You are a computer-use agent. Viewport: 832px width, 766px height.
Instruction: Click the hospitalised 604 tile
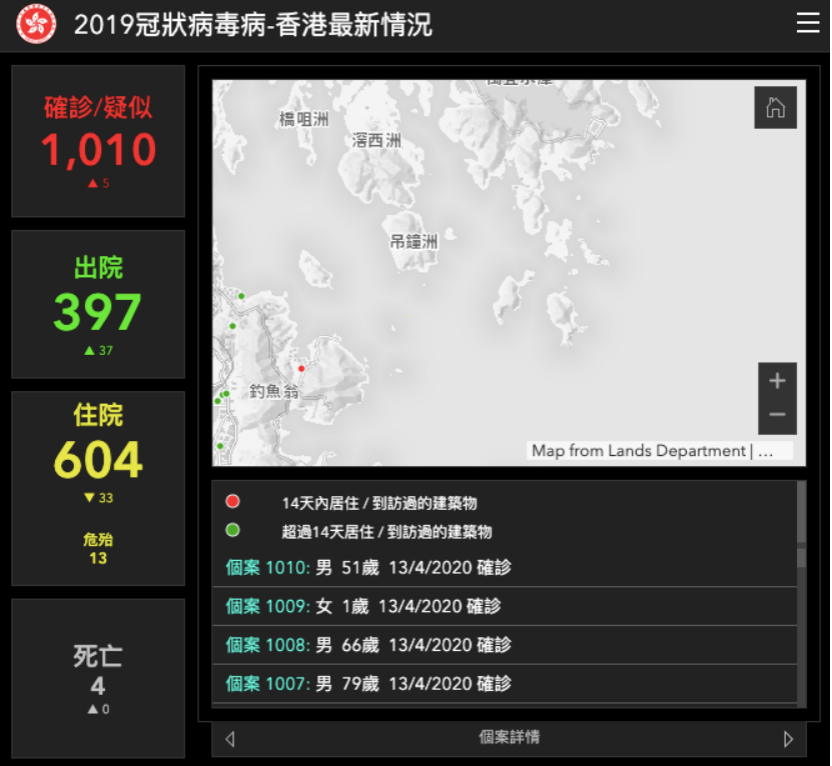(98, 488)
